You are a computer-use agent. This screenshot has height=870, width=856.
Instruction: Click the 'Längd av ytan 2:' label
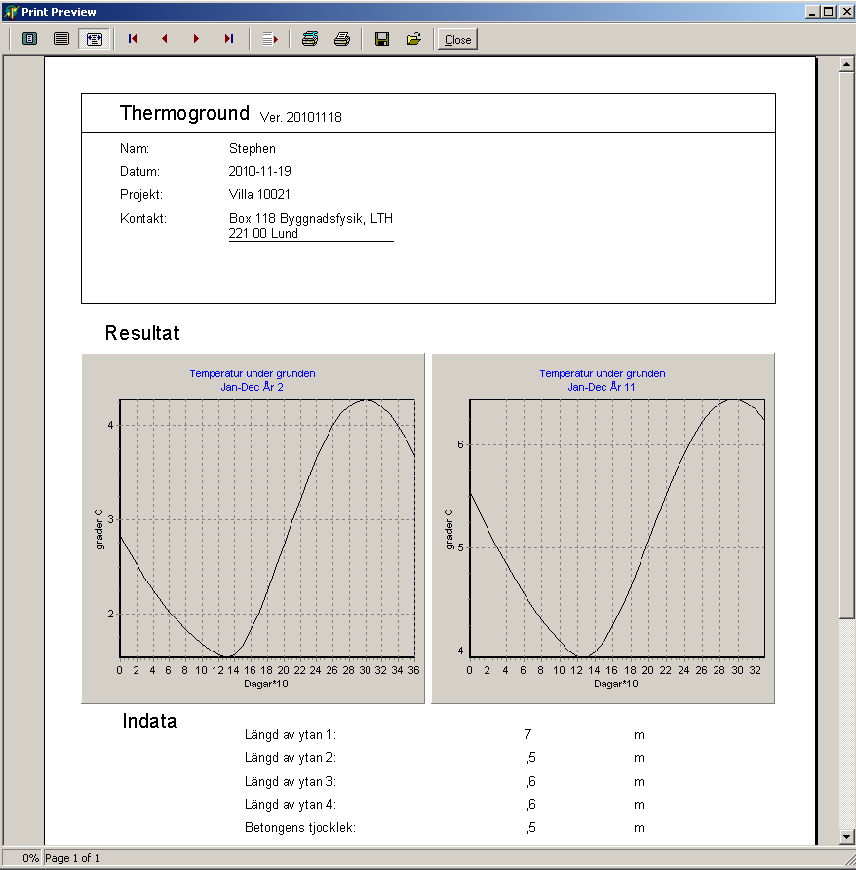pyautogui.click(x=290, y=758)
